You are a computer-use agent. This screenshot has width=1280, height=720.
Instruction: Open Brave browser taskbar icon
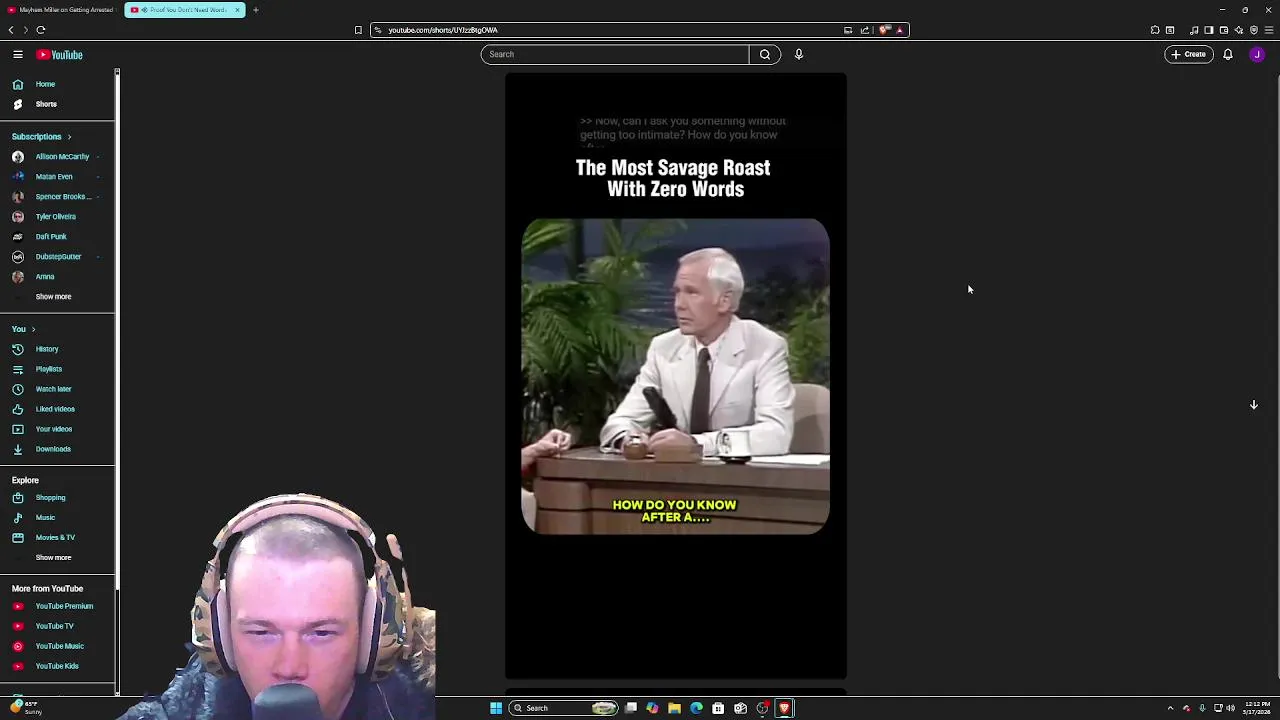pos(784,708)
